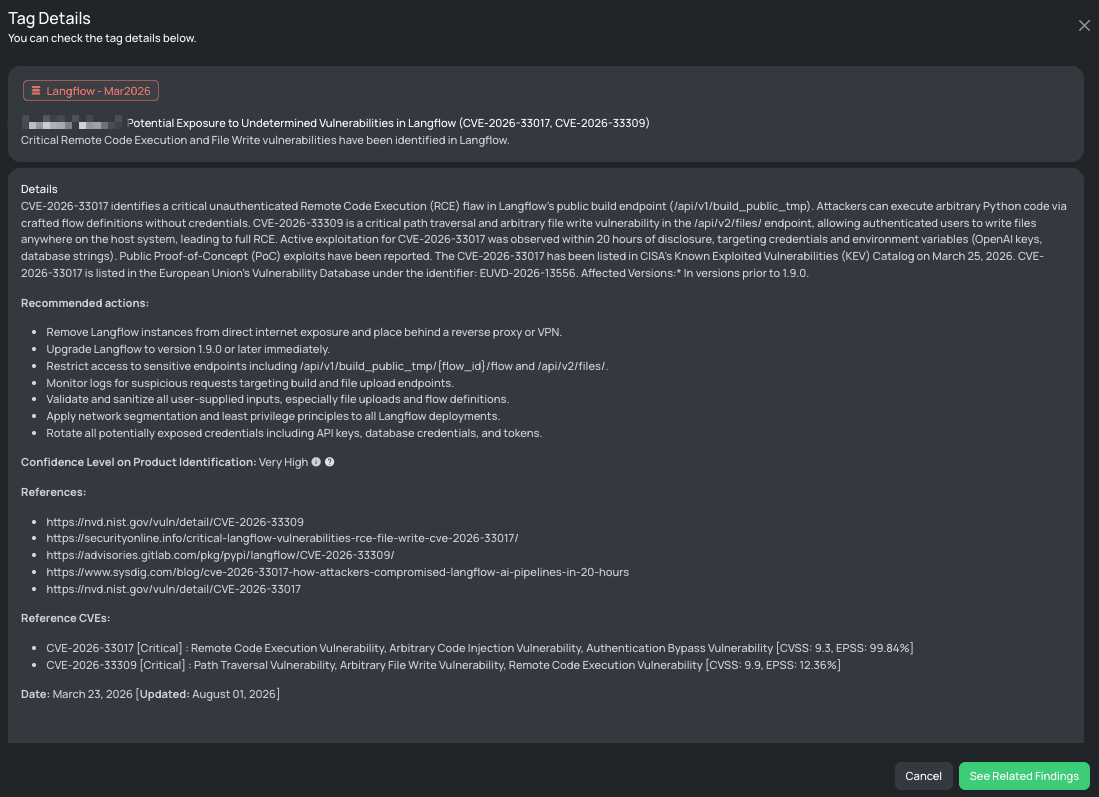Close the Tag Details dialog with X
Image resolution: width=1099 pixels, height=797 pixels.
(x=1084, y=26)
